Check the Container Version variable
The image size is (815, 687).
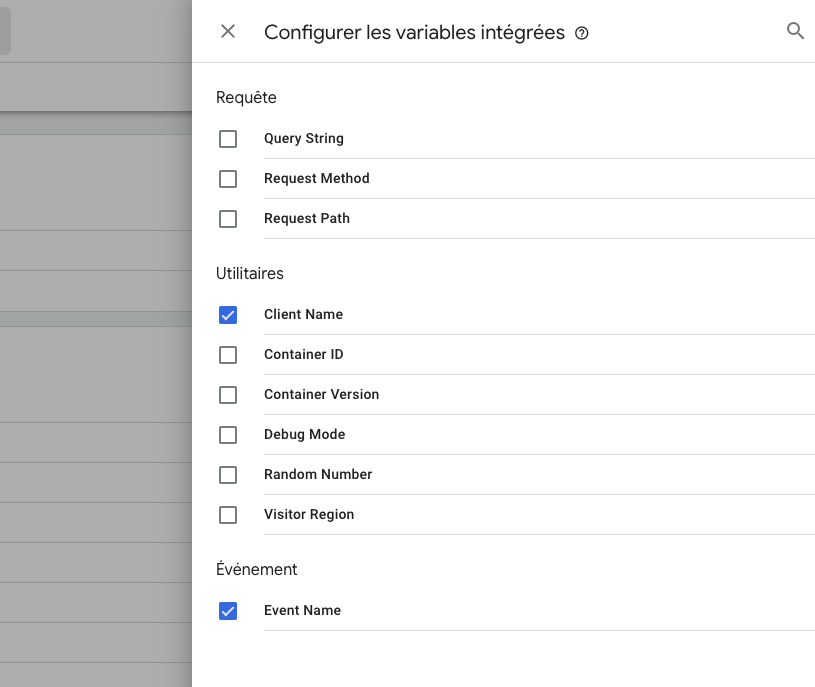[228, 395]
